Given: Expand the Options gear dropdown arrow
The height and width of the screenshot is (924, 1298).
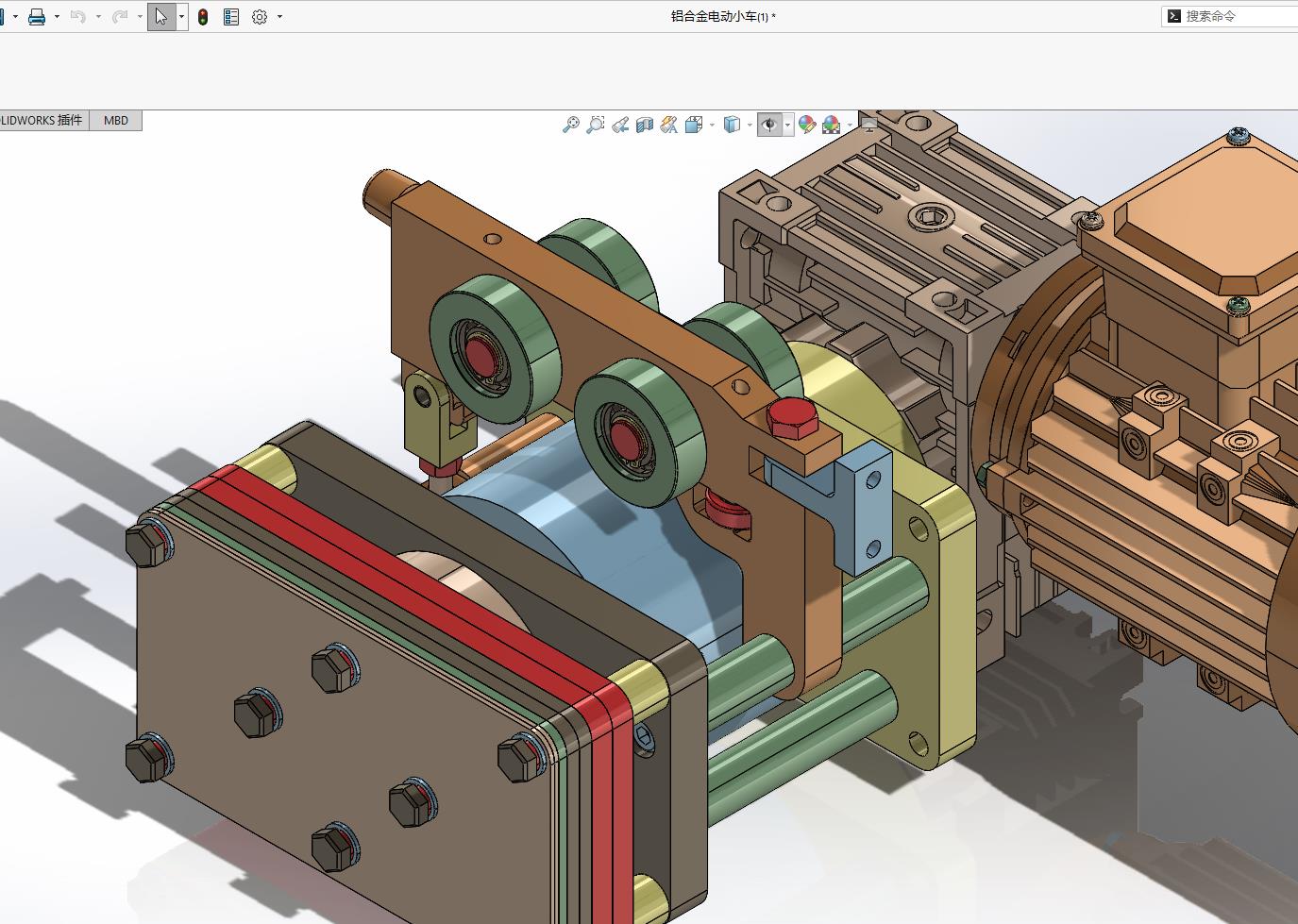Looking at the screenshot, I should pos(279,16).
